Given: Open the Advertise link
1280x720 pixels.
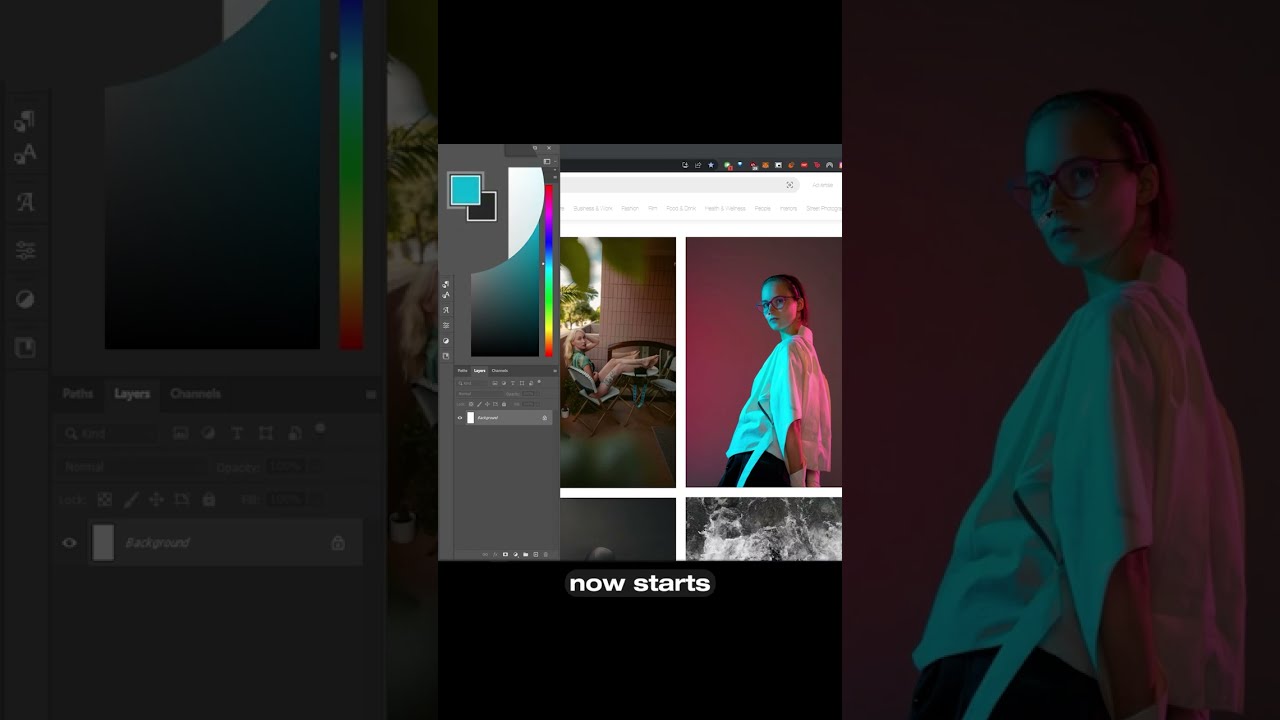Looking at the screenshot, I should 822,185.
